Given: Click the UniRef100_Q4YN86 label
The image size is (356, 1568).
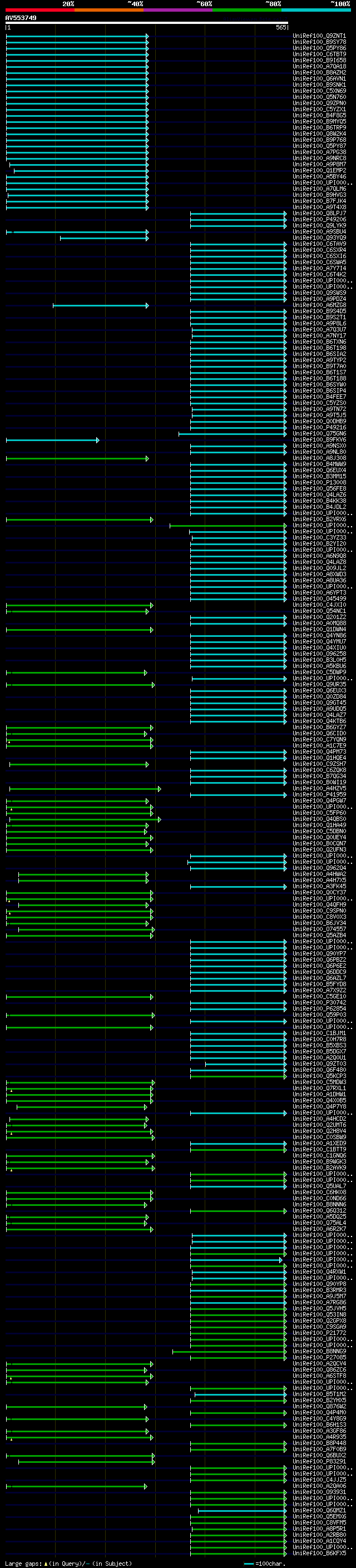Looking at the screenshot, I should (x=319, y=635).
